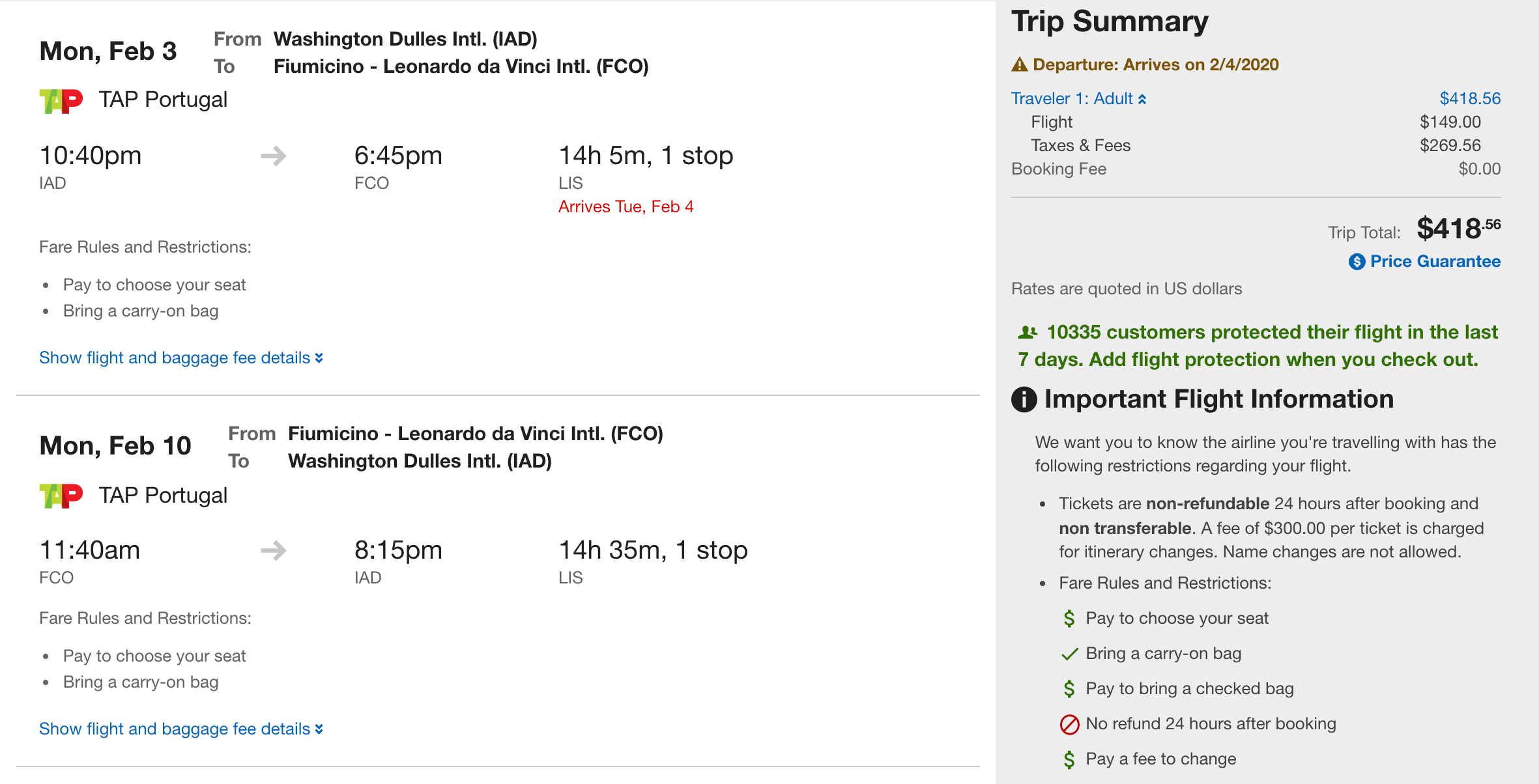Click the arrow between 10:40pm and 6:45pm

[273, 156]
